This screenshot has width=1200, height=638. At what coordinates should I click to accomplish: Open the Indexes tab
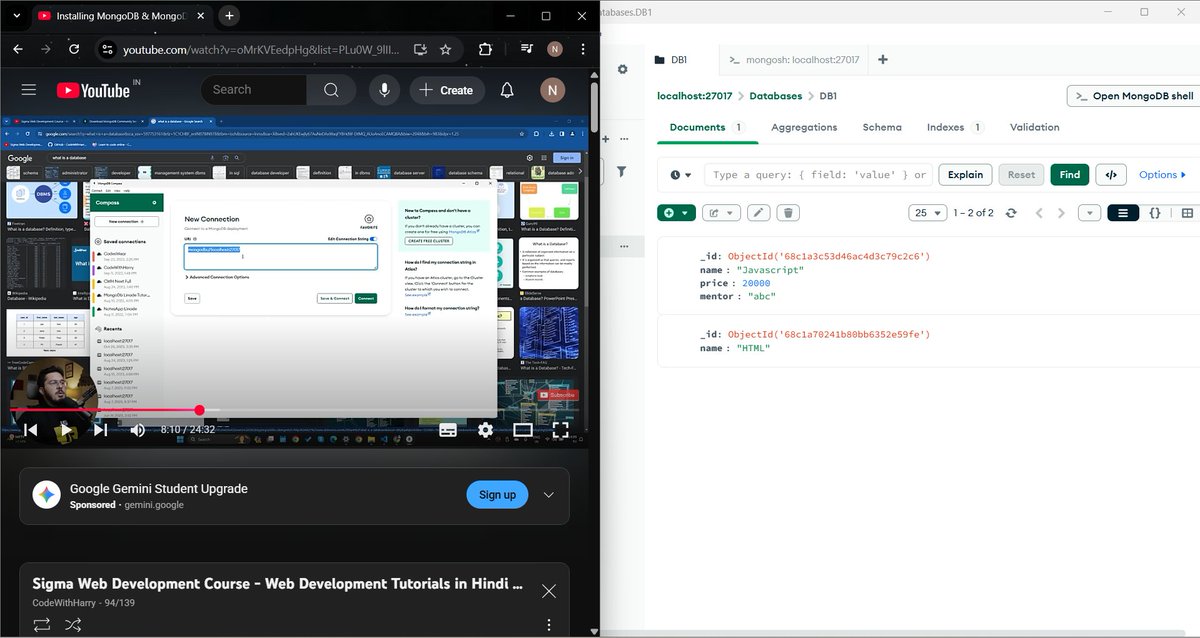pos(955,127)
